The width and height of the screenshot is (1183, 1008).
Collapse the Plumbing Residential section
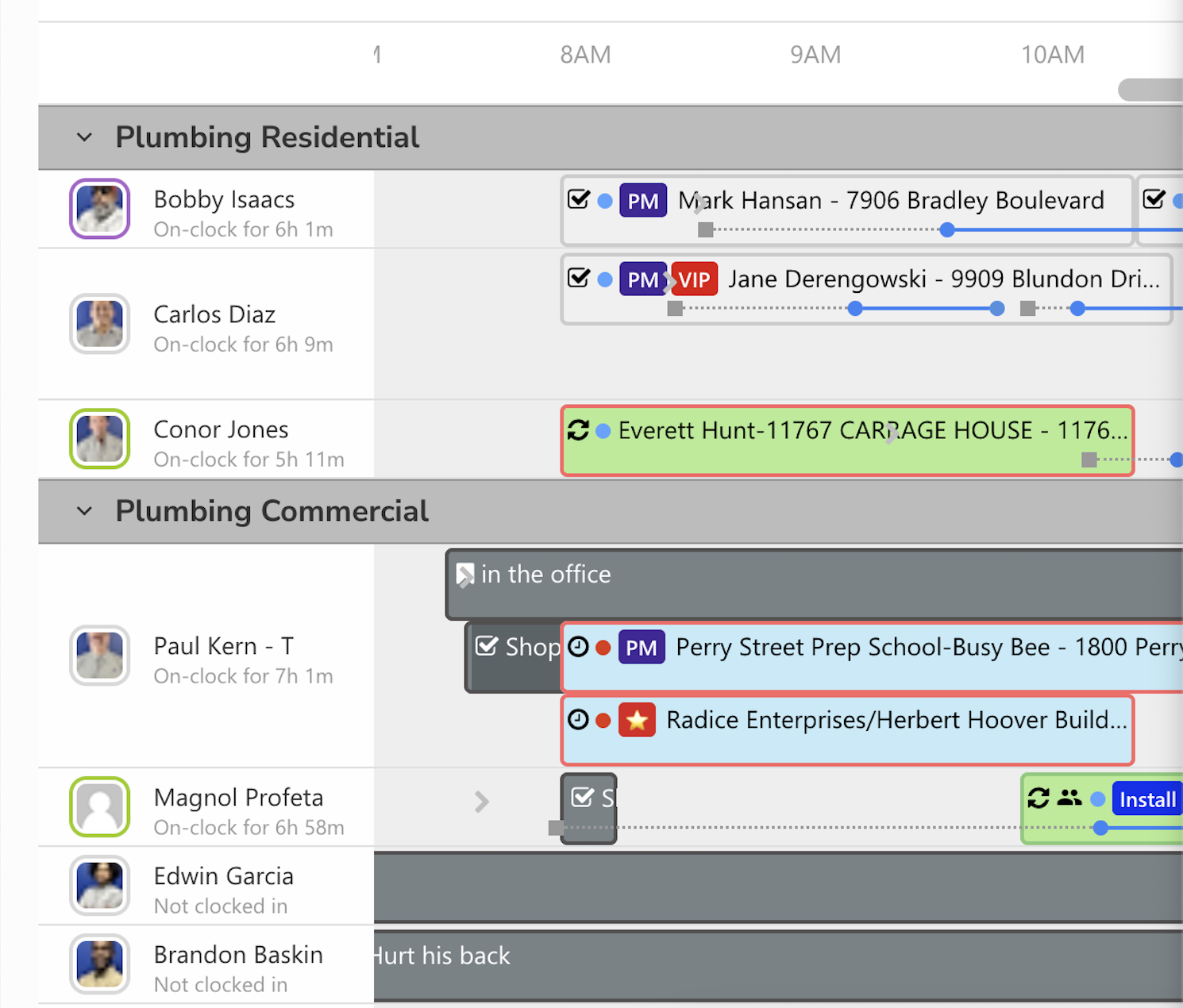point(84,137)
